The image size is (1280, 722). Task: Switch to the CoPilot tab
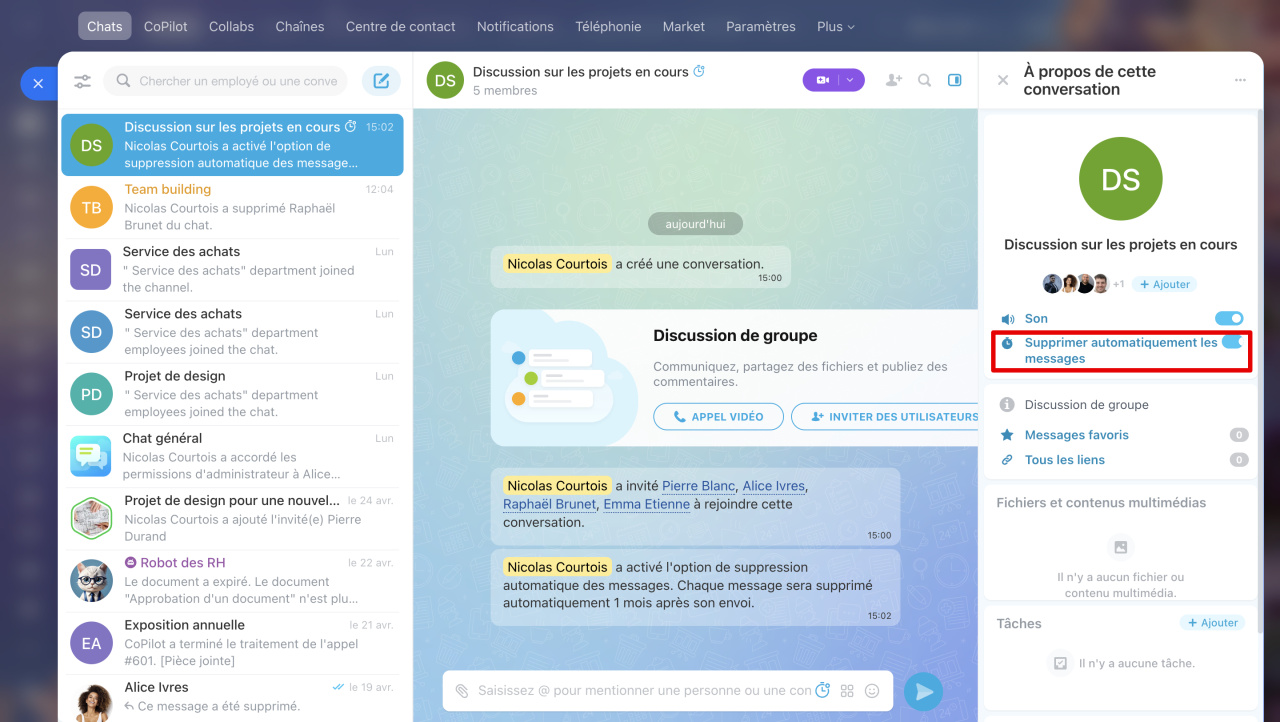click(166, 26)
